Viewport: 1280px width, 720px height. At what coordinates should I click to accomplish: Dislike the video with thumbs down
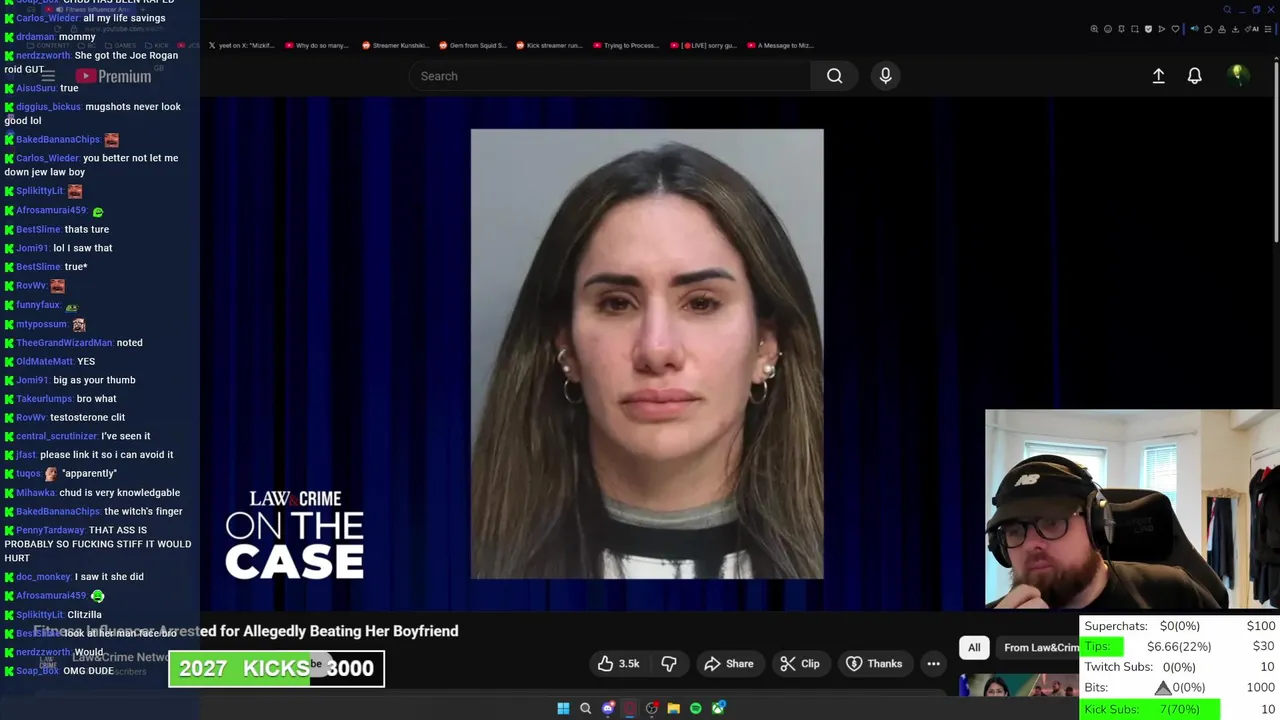pyautogui.click(x=669, y=664)
